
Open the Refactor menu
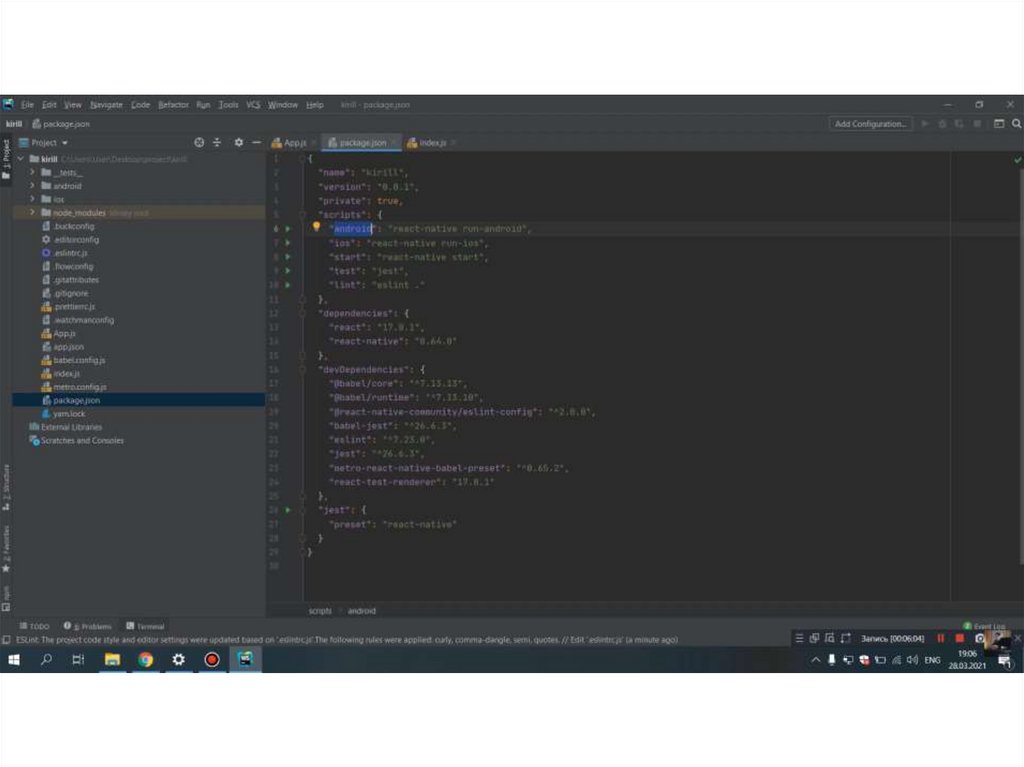point(173,105)
